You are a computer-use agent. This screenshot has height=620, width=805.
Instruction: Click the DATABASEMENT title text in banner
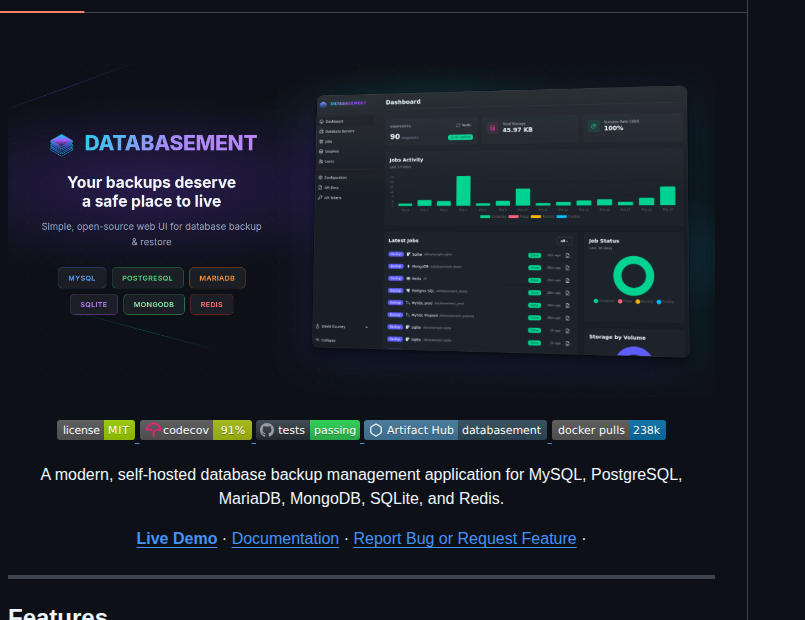pos(170,143)
